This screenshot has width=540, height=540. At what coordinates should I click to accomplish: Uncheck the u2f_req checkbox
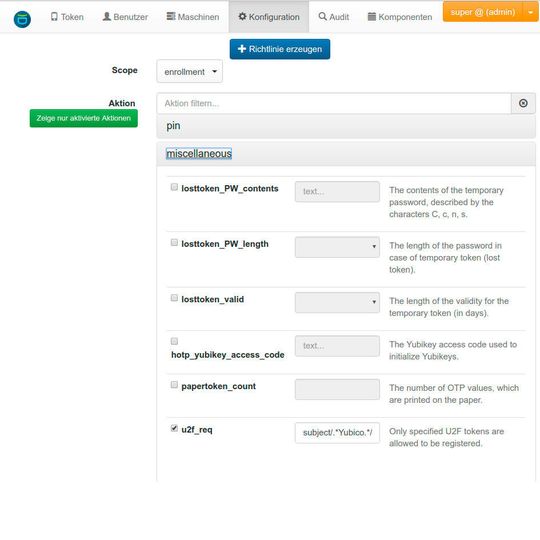click(x=174, y=428)
